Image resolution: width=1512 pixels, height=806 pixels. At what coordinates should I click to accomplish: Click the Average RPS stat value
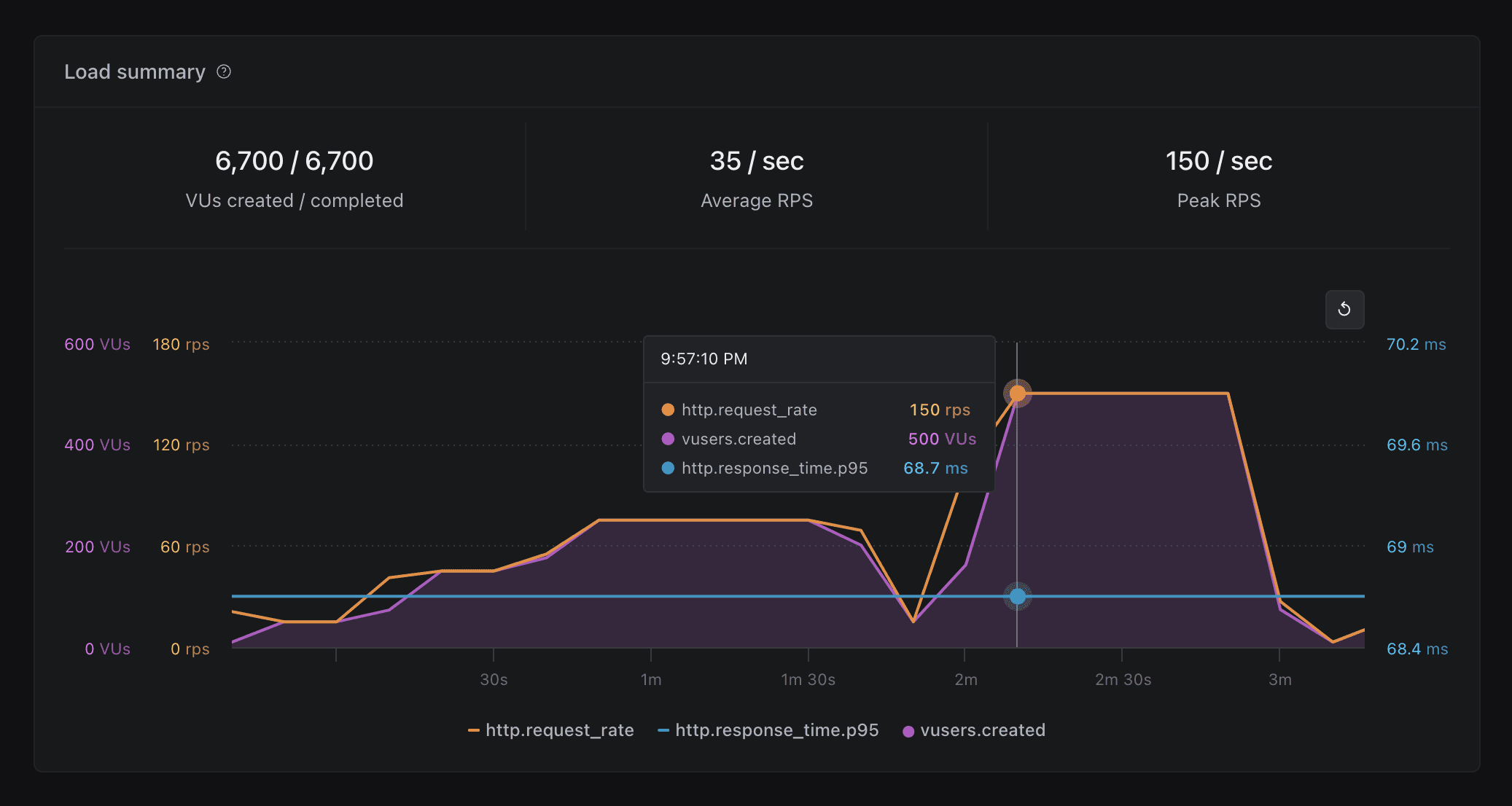coord(757,161)
